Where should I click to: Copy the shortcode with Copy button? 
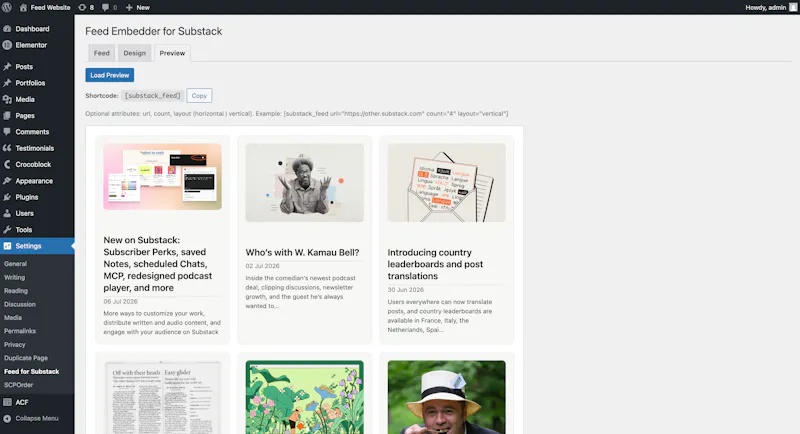coord(199,95)
